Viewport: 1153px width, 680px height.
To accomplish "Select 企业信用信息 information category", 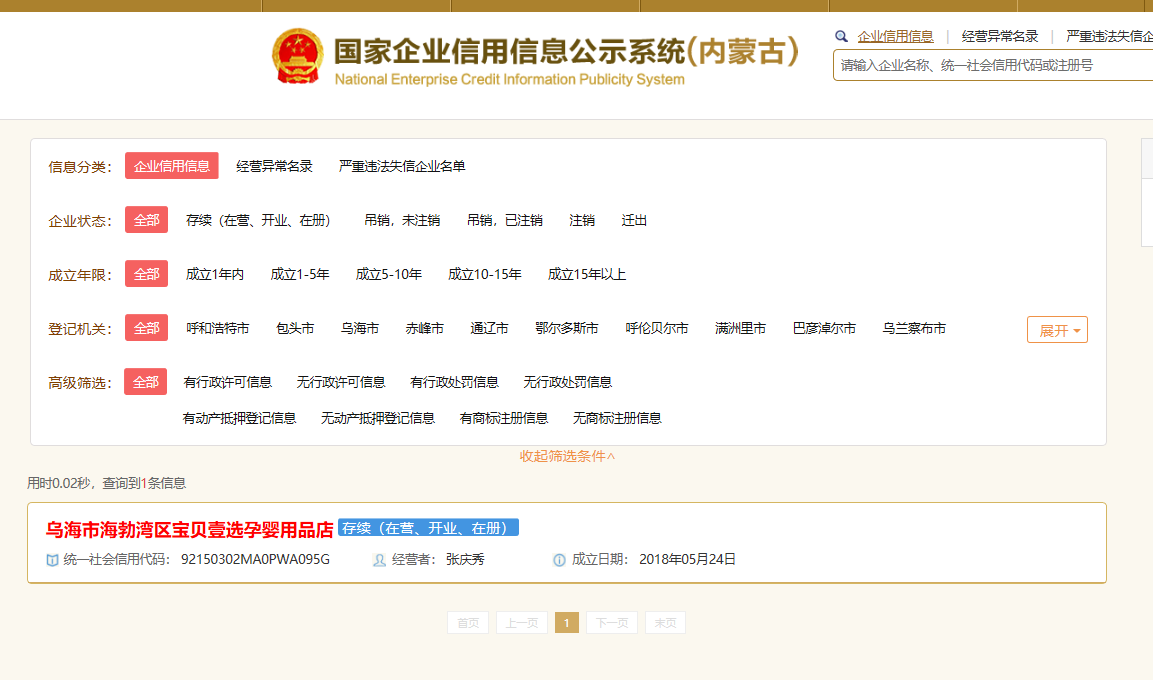I will 171,166.
